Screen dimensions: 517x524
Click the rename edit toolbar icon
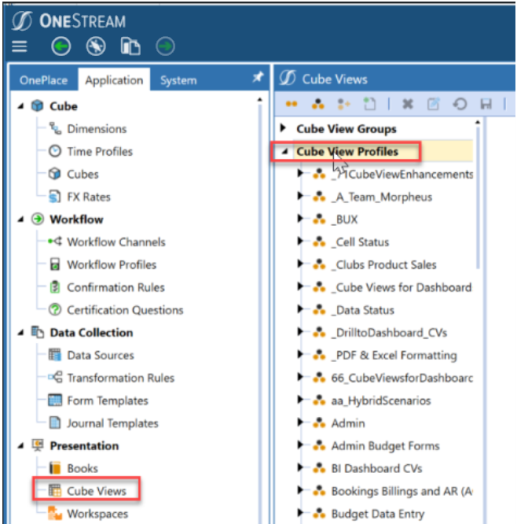point(433,104)
